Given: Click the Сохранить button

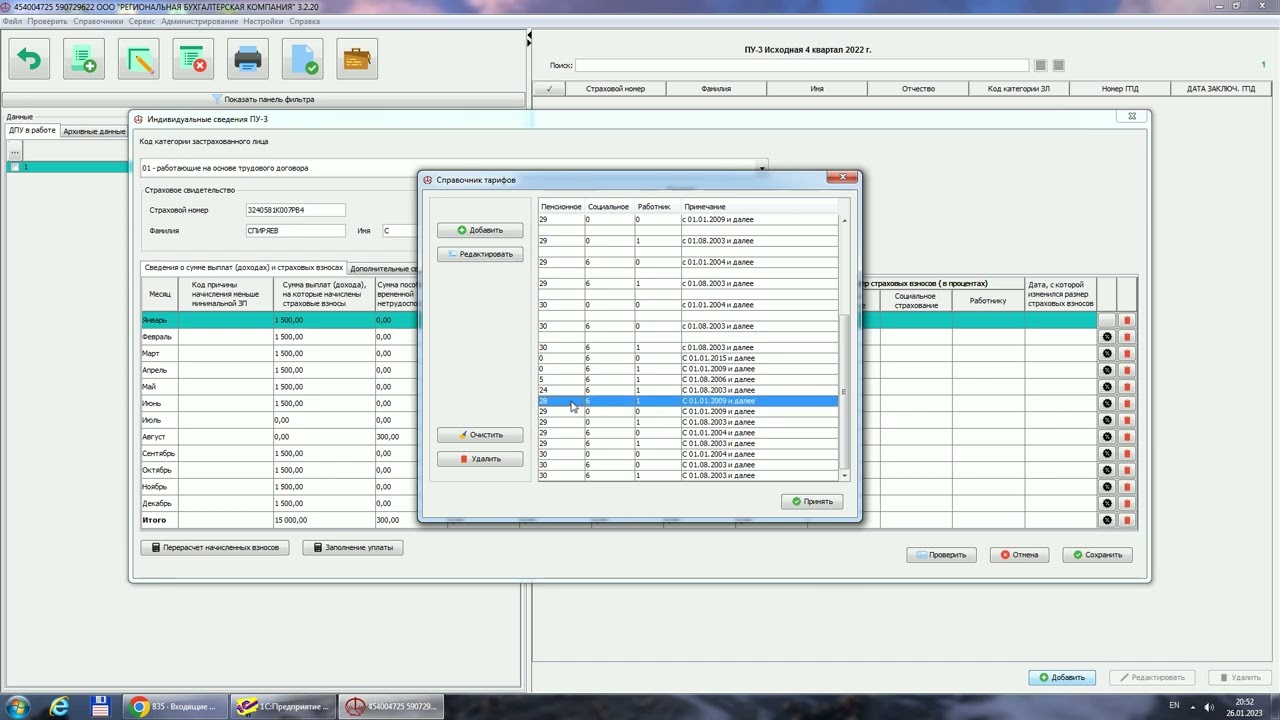Looking at the screenshot, I should [1097, 555].
